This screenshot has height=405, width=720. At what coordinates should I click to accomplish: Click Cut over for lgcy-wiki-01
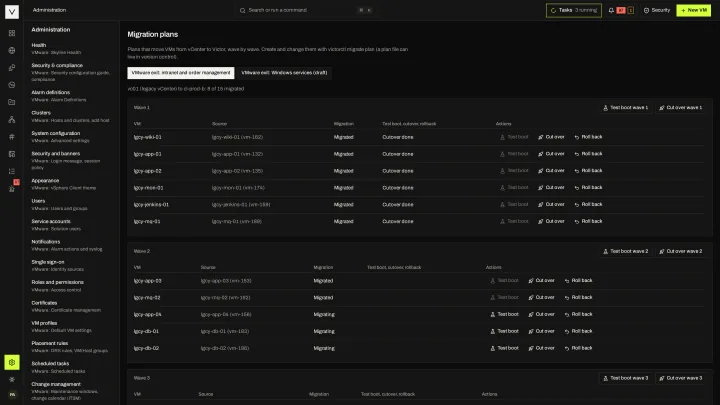551,137
